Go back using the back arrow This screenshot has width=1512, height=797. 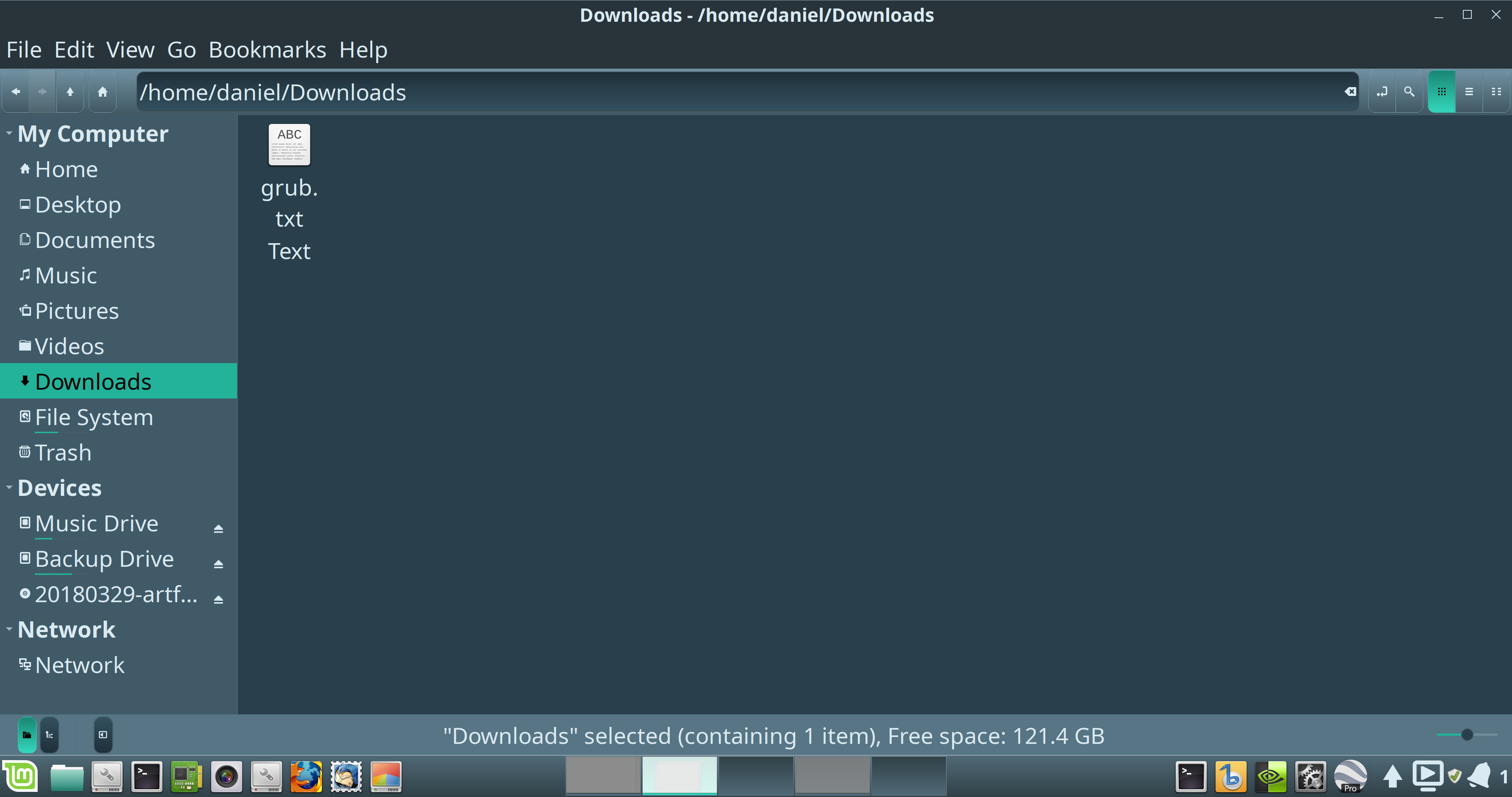pyautogui.click(x=16, y=92)
